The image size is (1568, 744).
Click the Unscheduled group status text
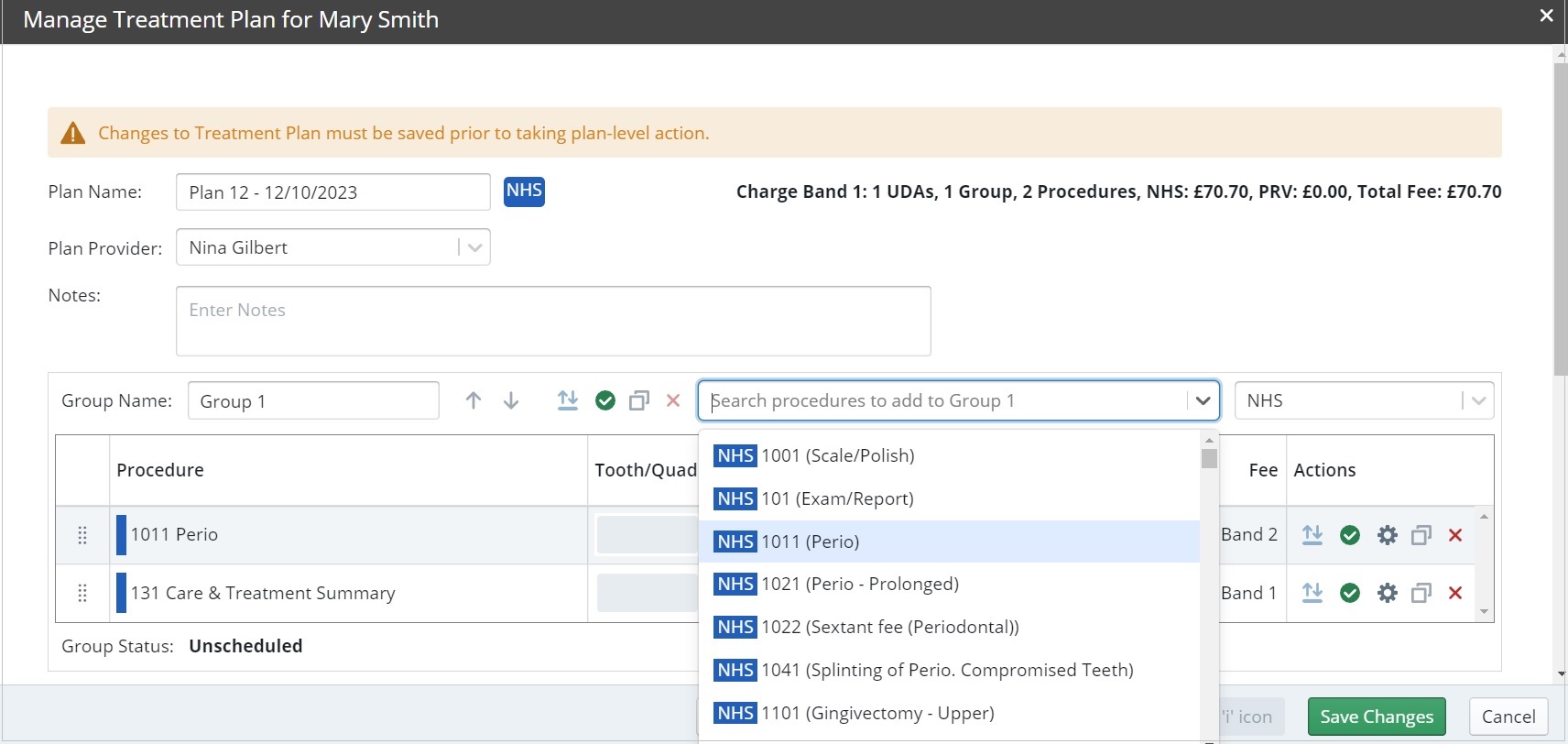click(x=245, y=646)
